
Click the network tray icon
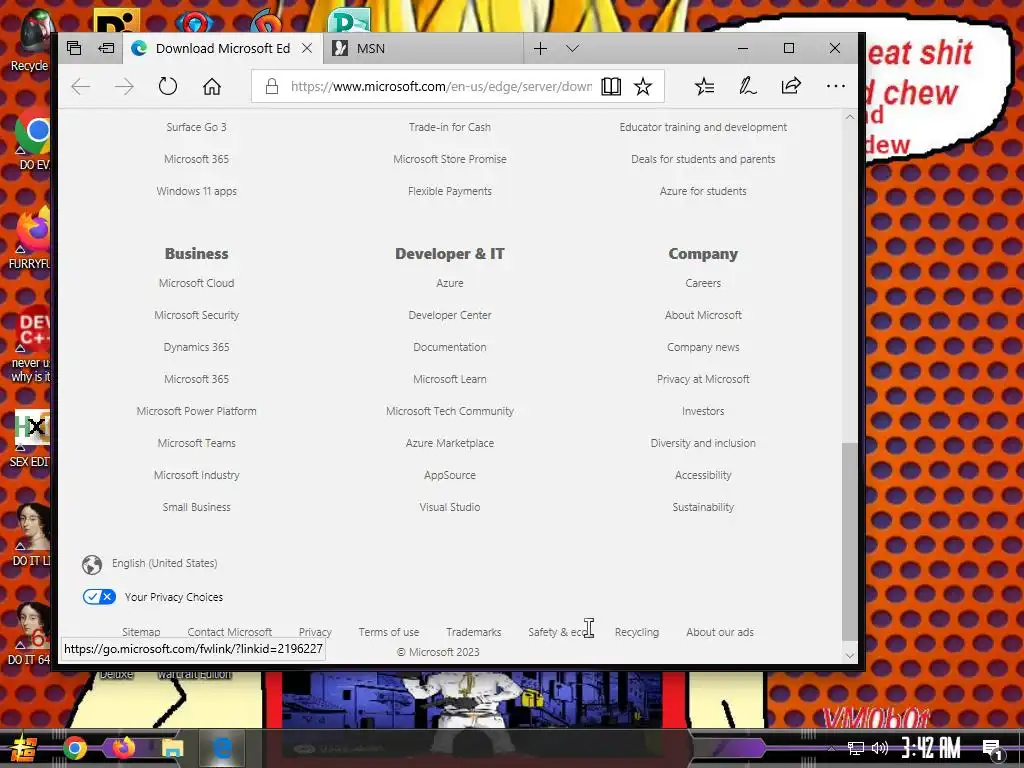[x=856, y=748]
